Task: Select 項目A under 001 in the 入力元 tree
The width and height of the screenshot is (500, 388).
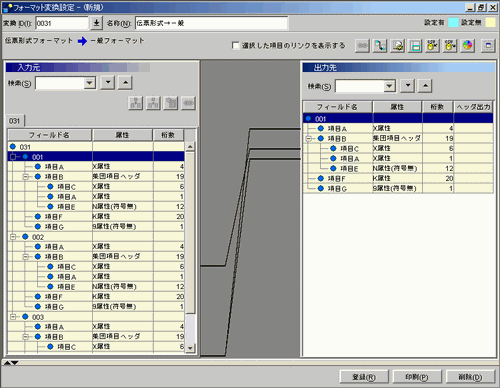Action: (54, 167)
